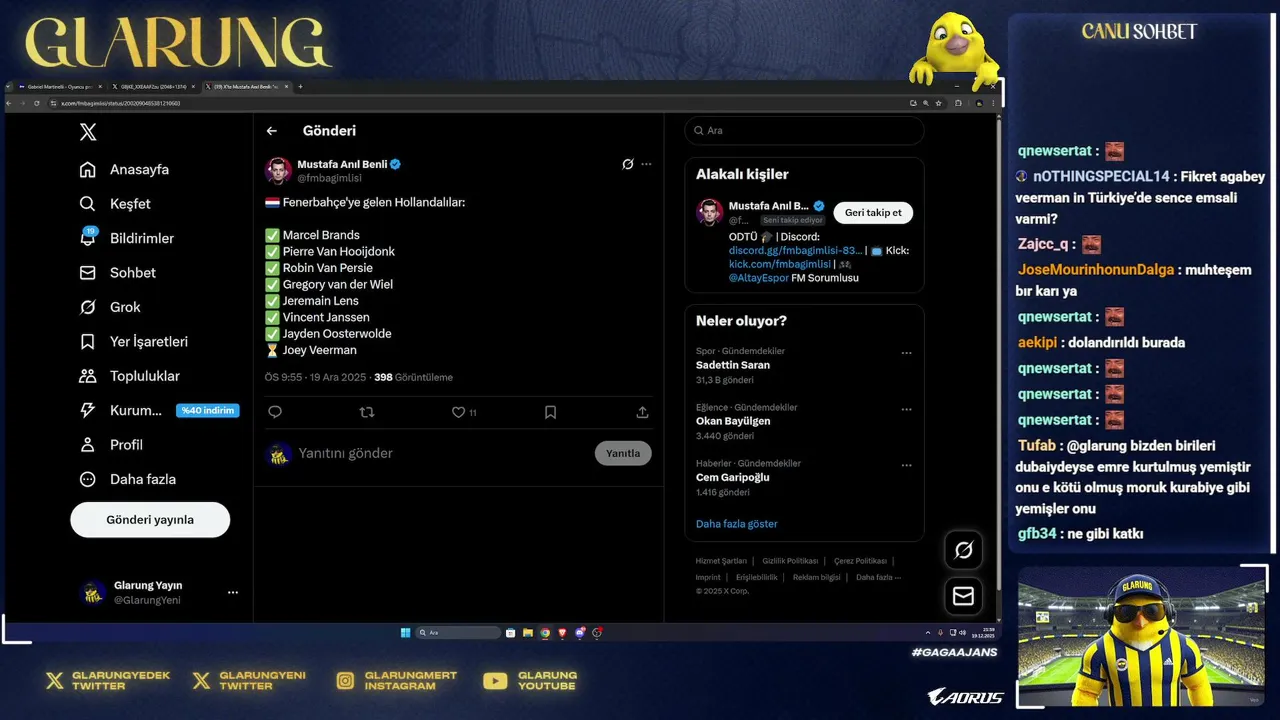The image size is (1280, 720).
Task: Click the Grok explain icon on the post
Action: click(x=628, y=164)
